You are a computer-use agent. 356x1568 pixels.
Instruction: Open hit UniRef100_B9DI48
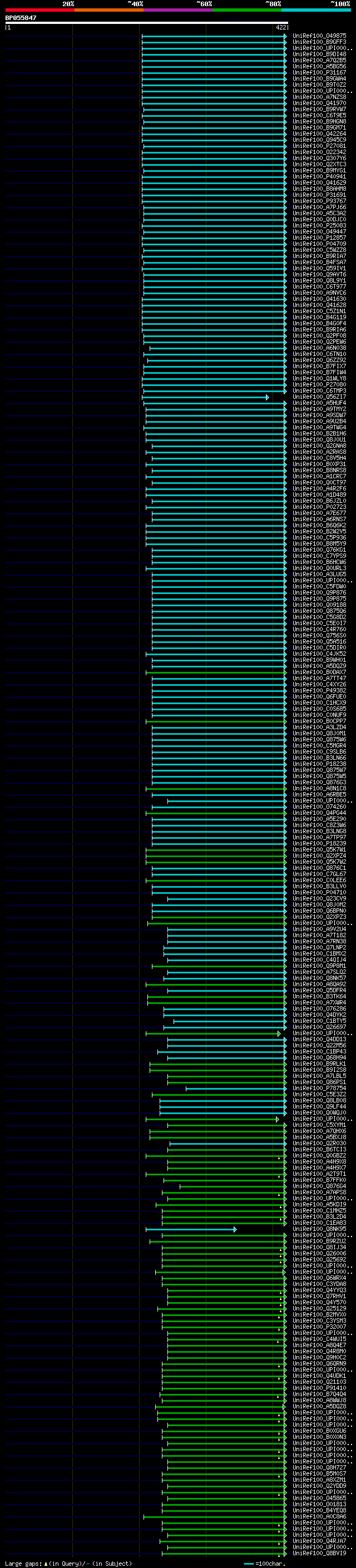(x=319, y=54)
